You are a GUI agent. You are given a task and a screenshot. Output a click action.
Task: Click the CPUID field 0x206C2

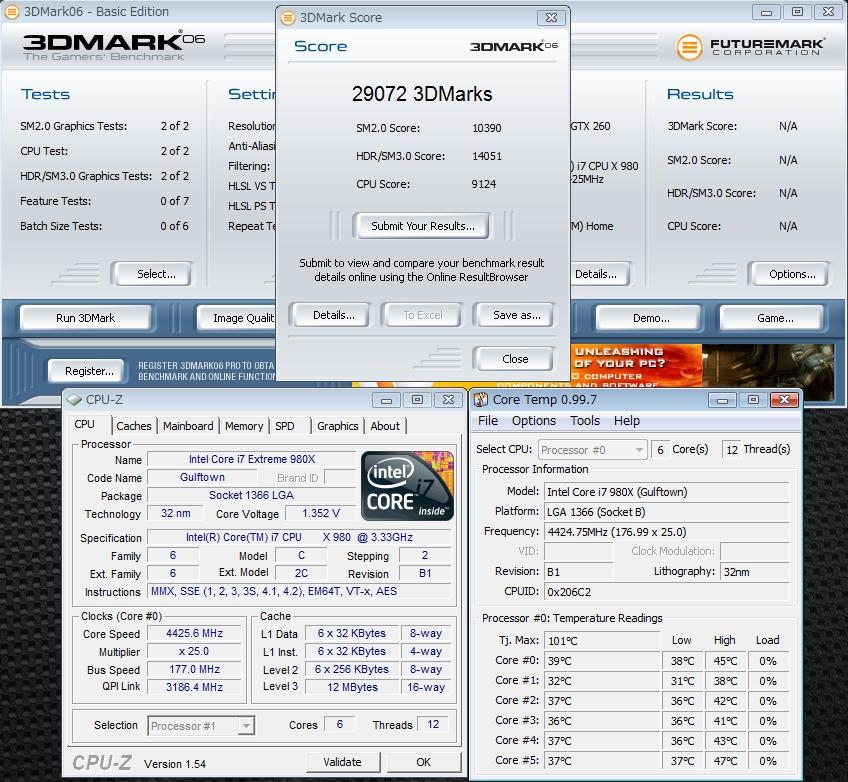(666, 592)
